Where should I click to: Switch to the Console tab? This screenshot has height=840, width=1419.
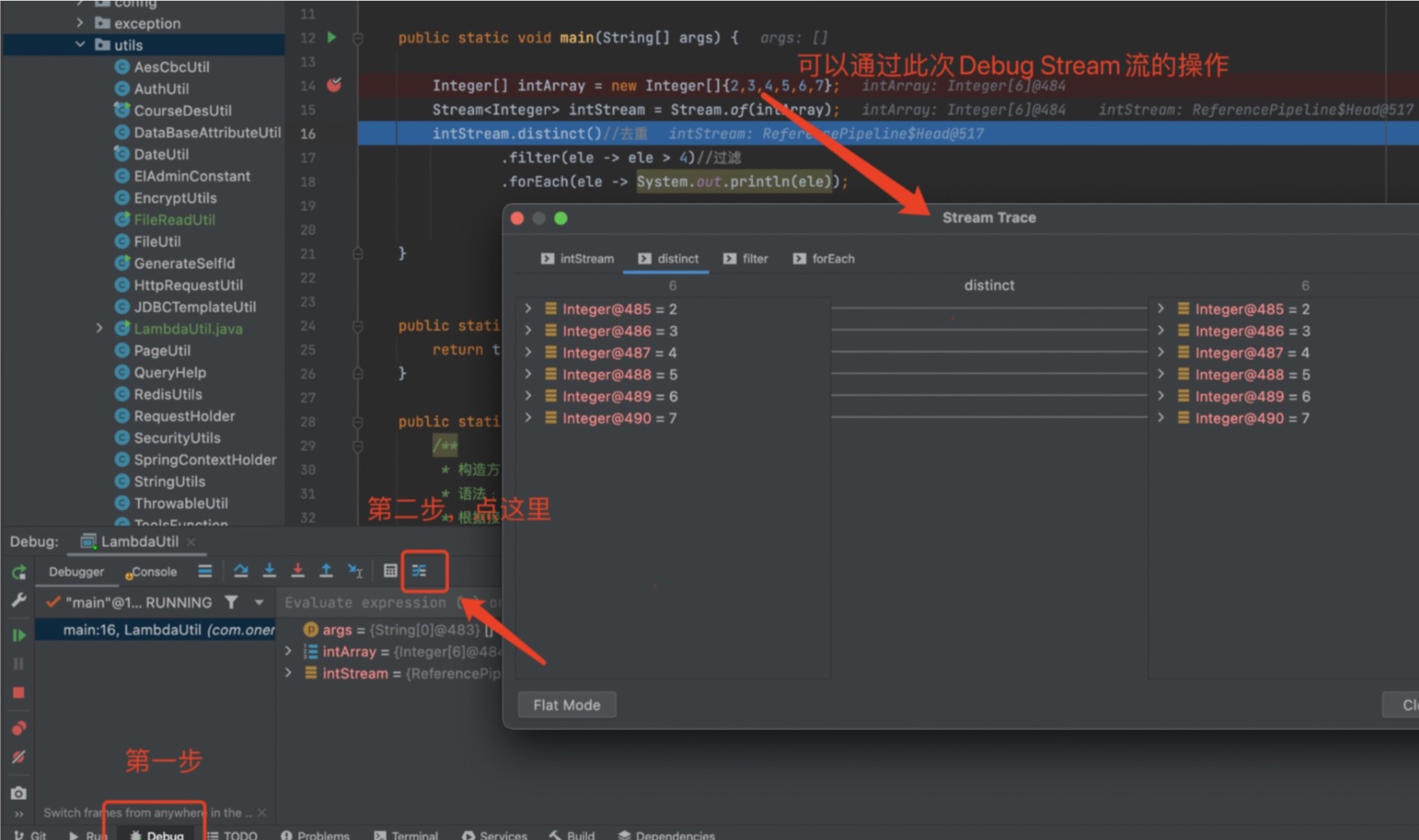click(151, 571)
